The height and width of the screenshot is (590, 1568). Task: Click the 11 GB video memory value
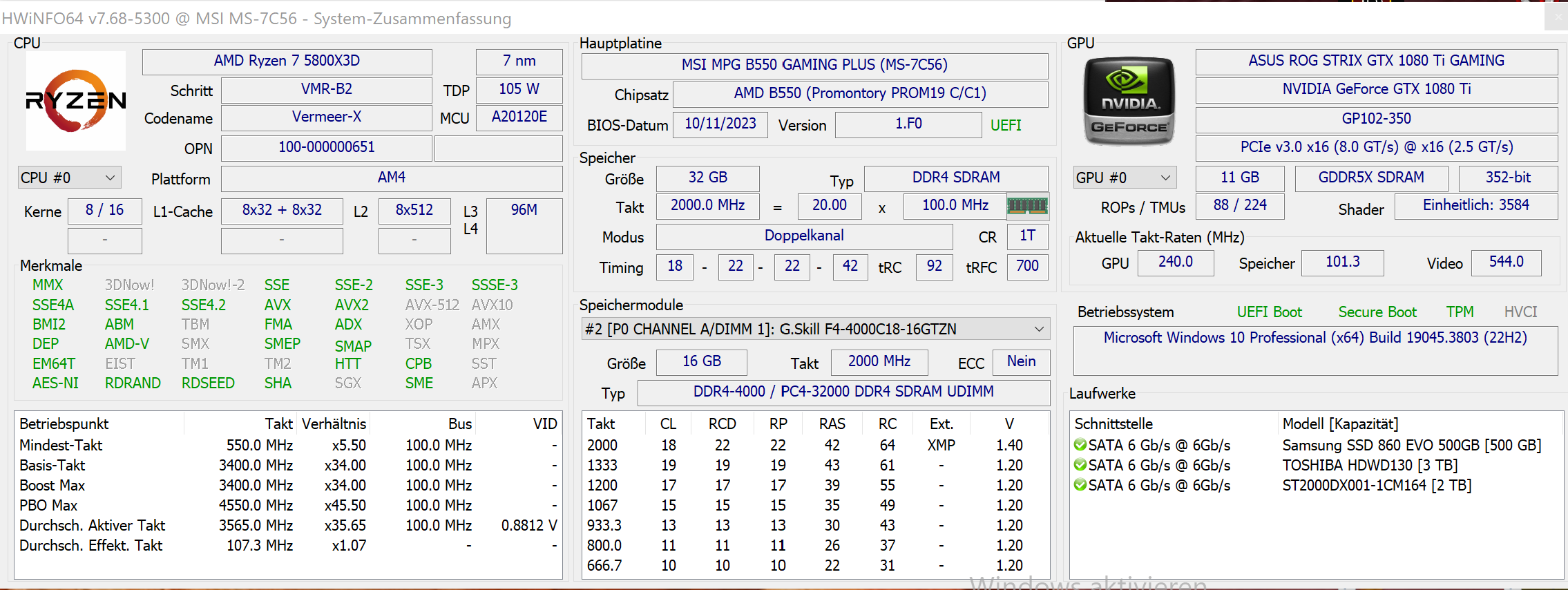pyautogui.click(x=1239, y=178)
